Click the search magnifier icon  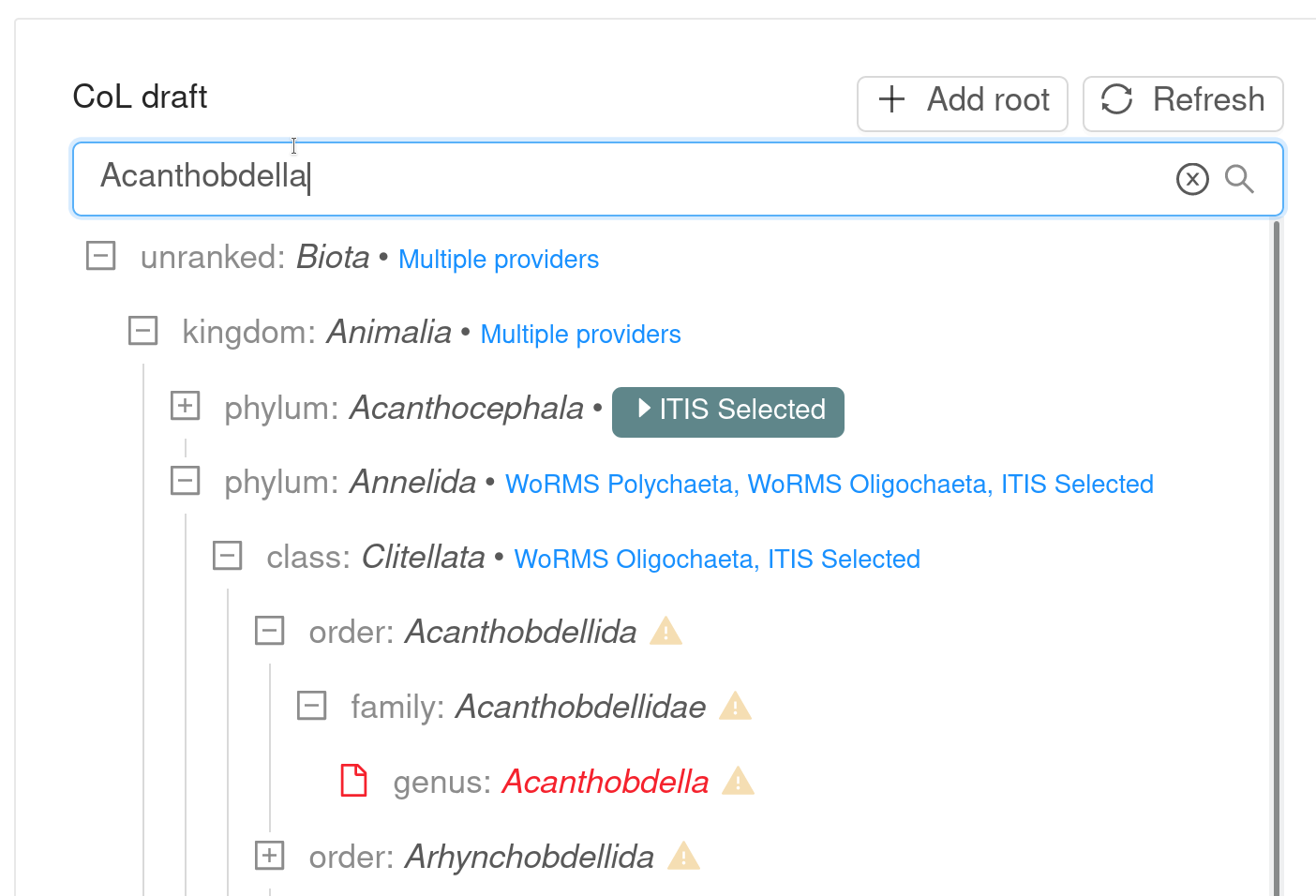1240,179
